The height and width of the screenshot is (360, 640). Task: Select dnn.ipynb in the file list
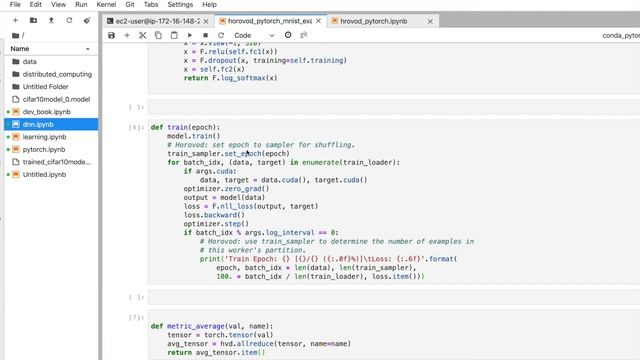point(51,124)
